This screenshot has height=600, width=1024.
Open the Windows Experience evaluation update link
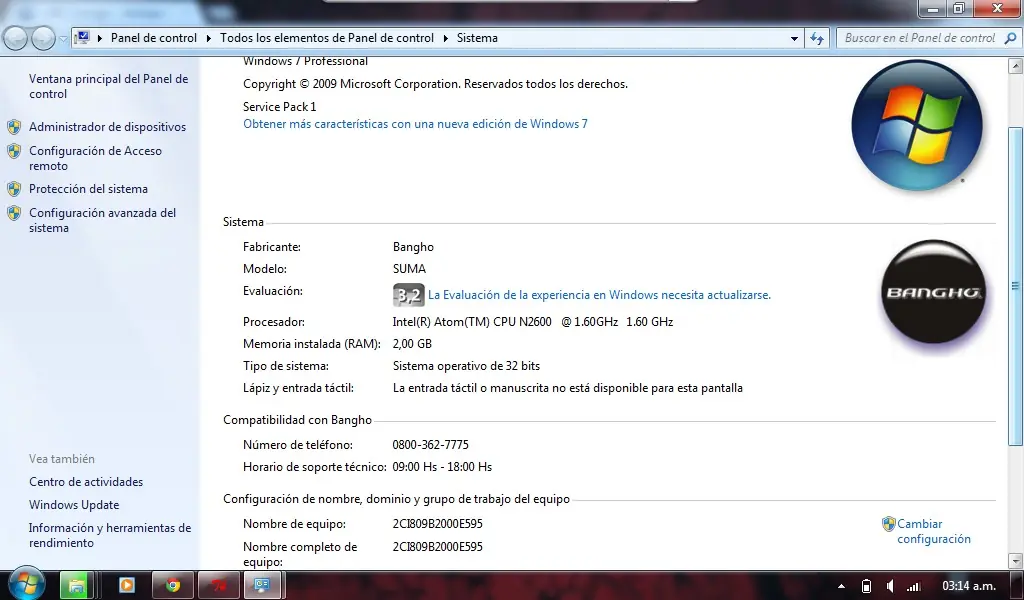pos(599,295)
